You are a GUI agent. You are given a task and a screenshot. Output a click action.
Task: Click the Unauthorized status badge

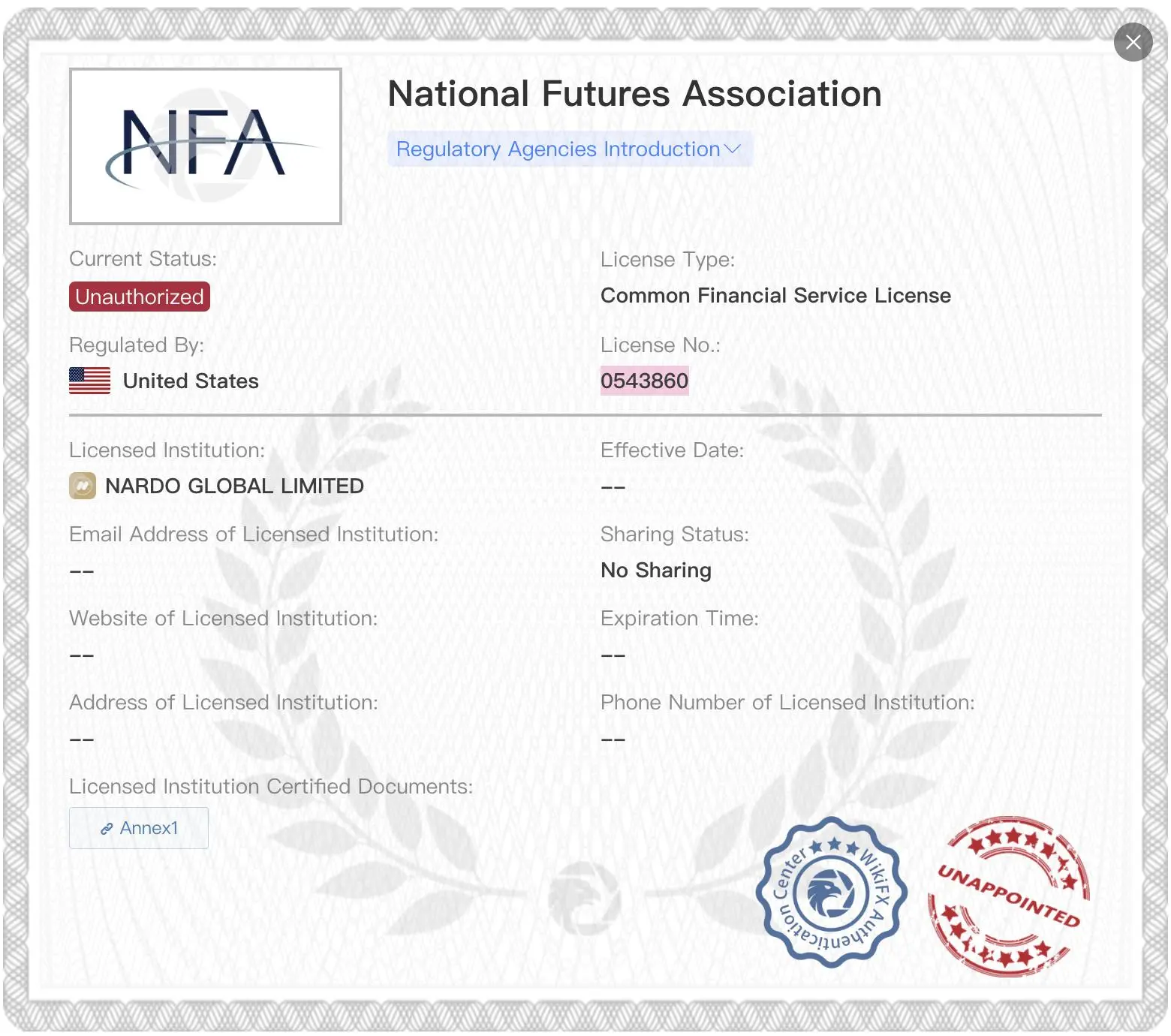140,297
